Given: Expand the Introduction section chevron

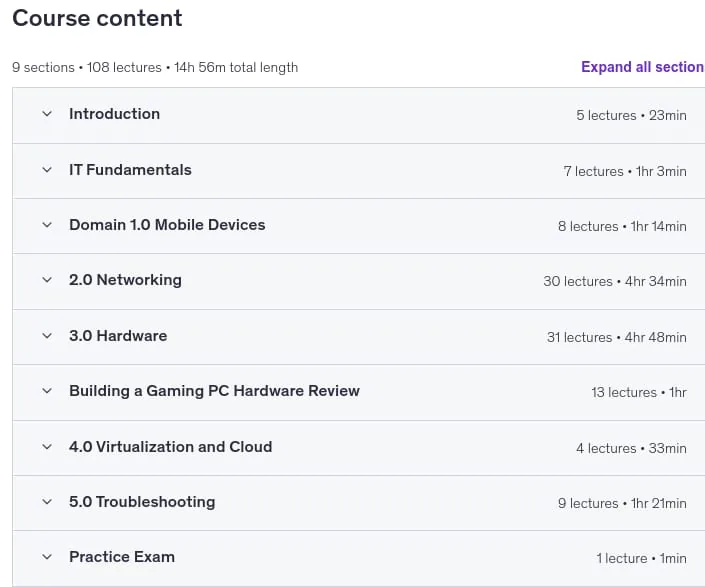Looking at the screenshot, I should click(x=47, y=114).
